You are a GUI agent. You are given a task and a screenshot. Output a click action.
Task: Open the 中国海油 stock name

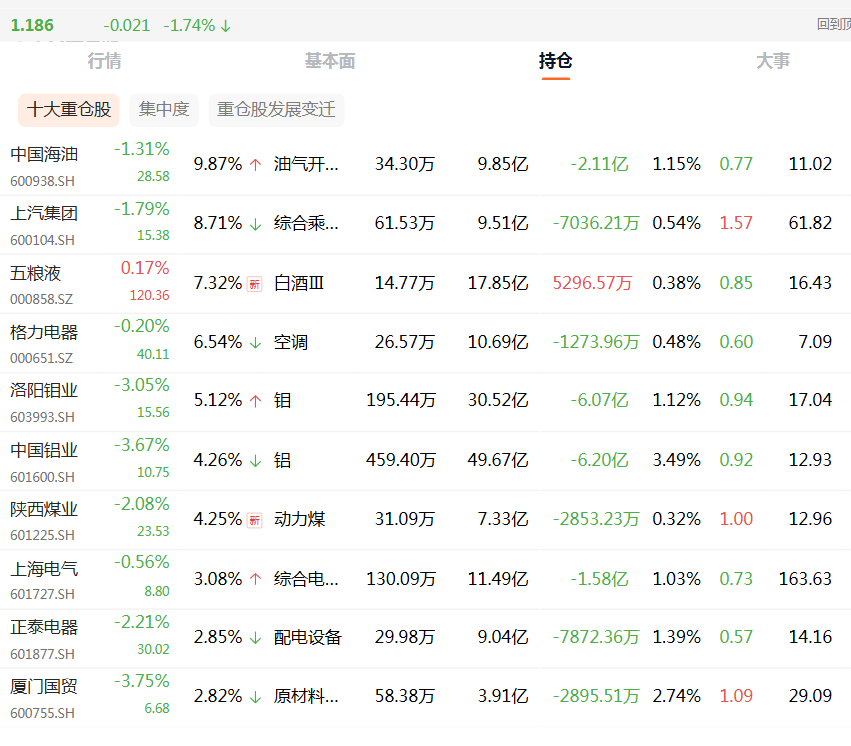44,155
